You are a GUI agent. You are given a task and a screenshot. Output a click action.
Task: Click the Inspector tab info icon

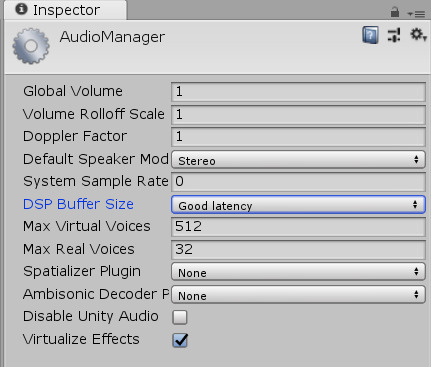tap(21, 9)
